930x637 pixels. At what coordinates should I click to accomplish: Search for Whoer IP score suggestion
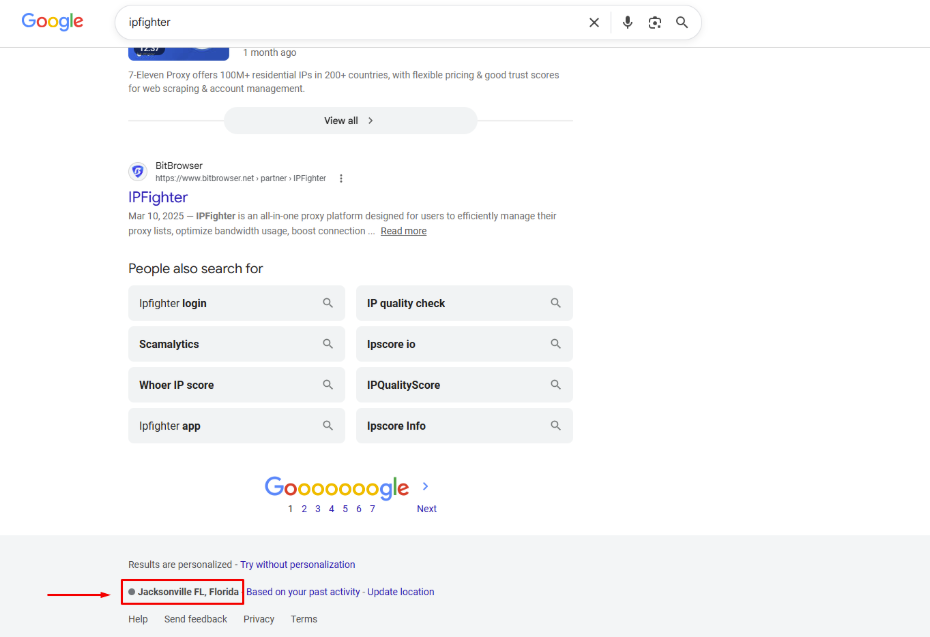pyautogui.click(x=236, y=385)
